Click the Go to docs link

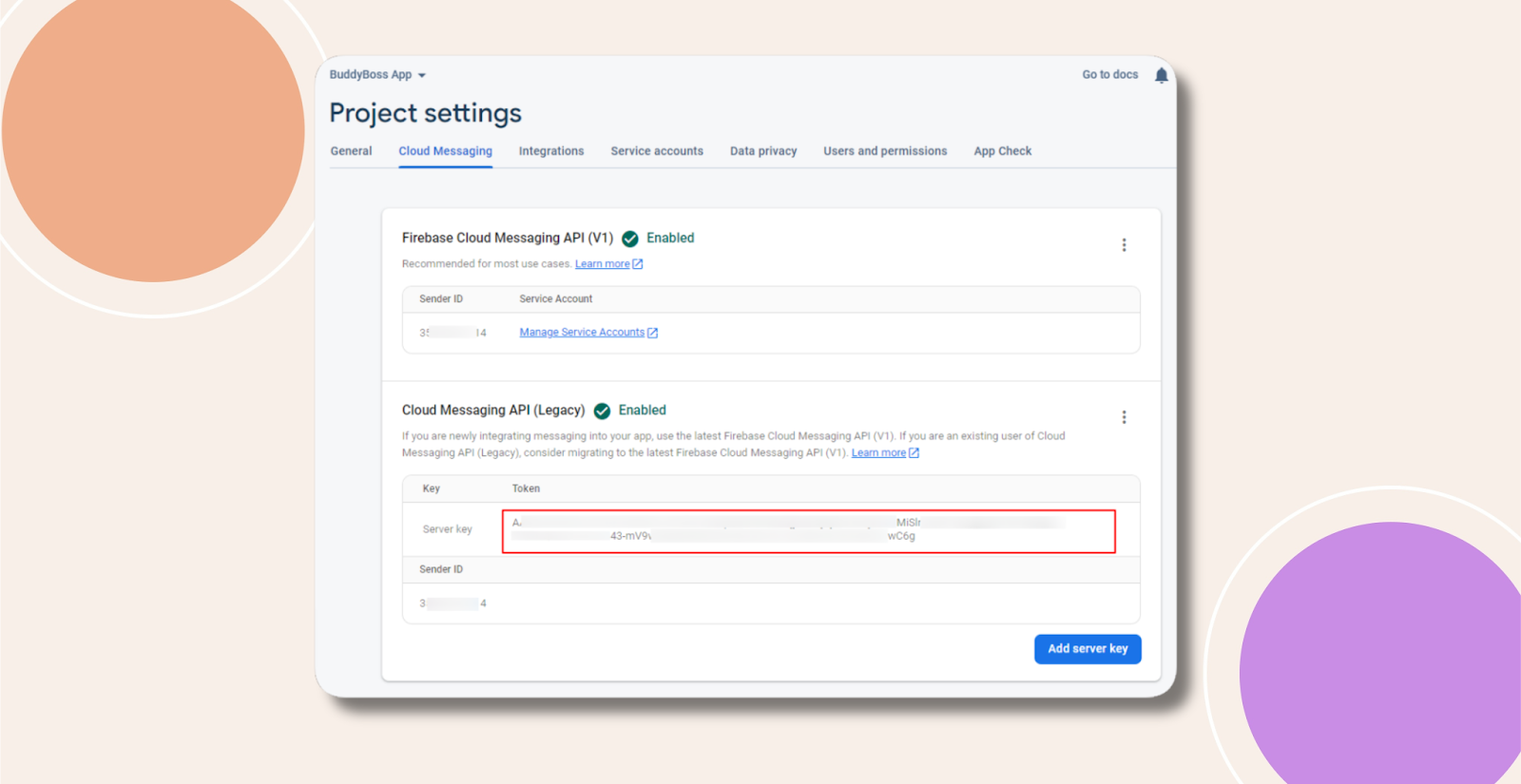point(1109,74)
